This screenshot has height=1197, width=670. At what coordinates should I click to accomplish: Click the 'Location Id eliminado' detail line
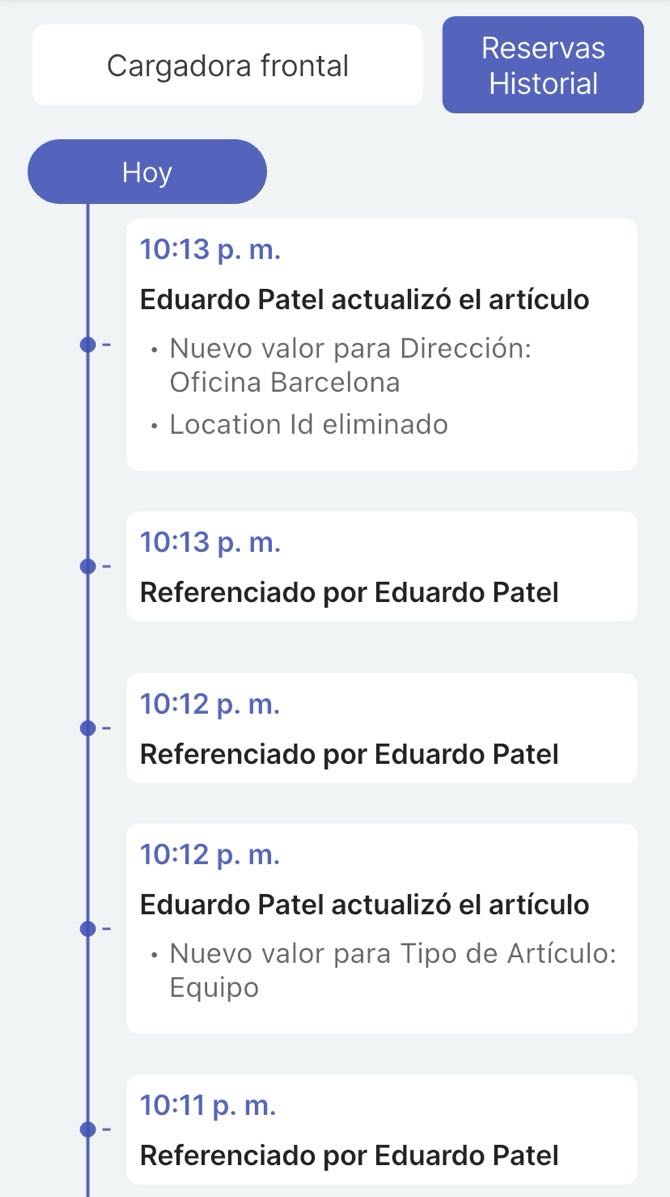click(x=308, y=424)
